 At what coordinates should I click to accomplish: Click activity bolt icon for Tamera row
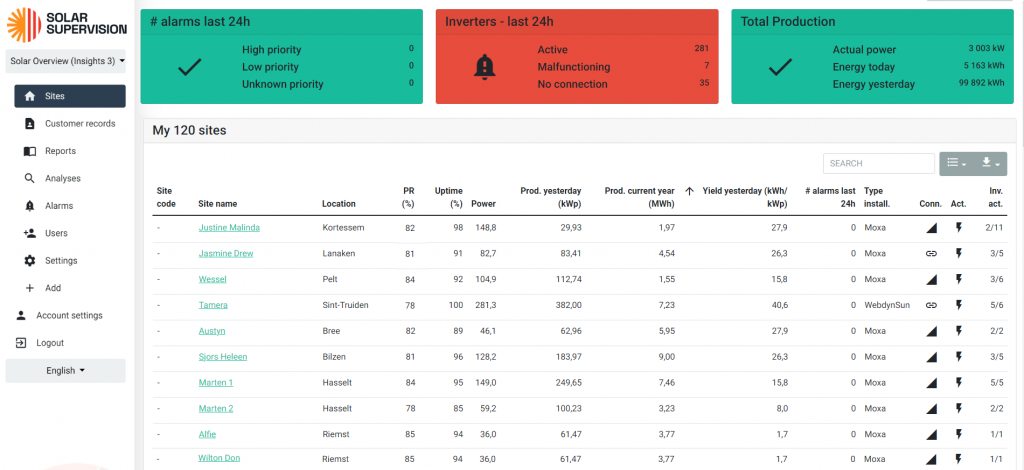click(959, 305)
